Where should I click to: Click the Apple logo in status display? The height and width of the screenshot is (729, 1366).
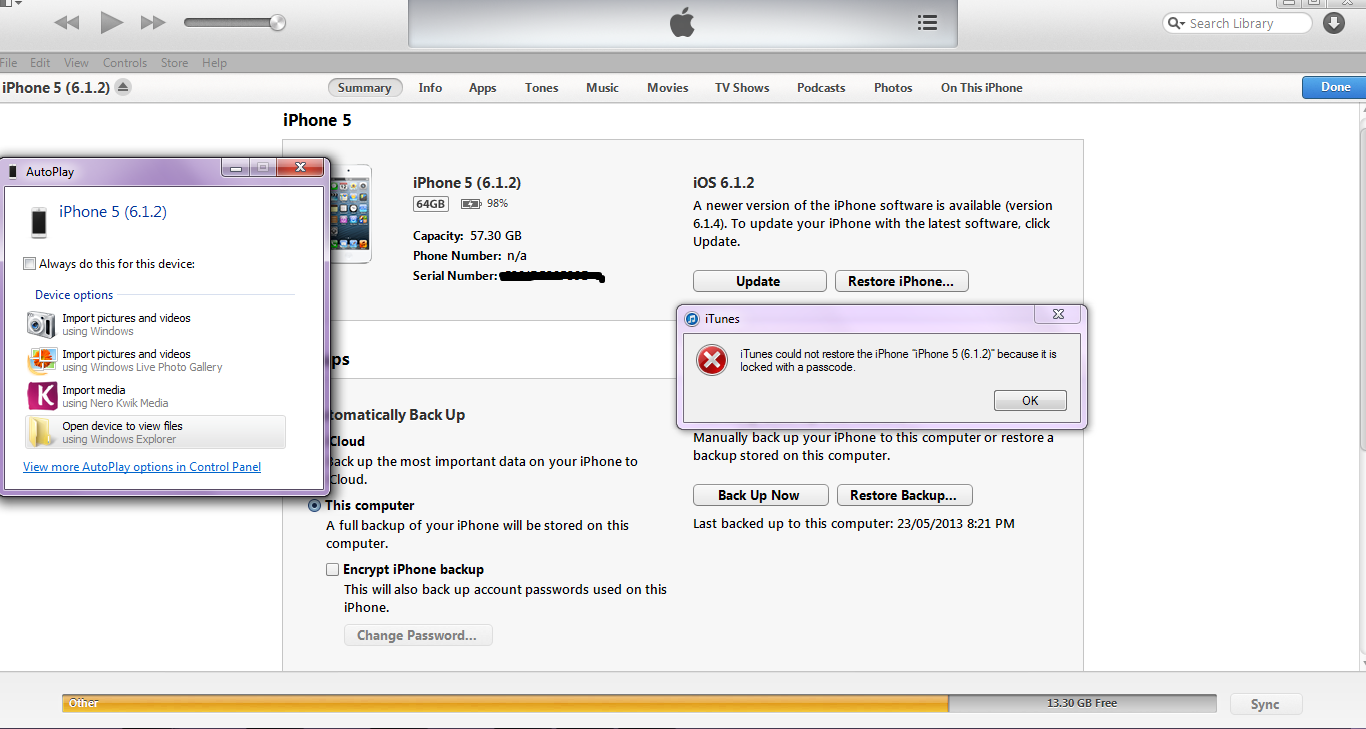682,23
